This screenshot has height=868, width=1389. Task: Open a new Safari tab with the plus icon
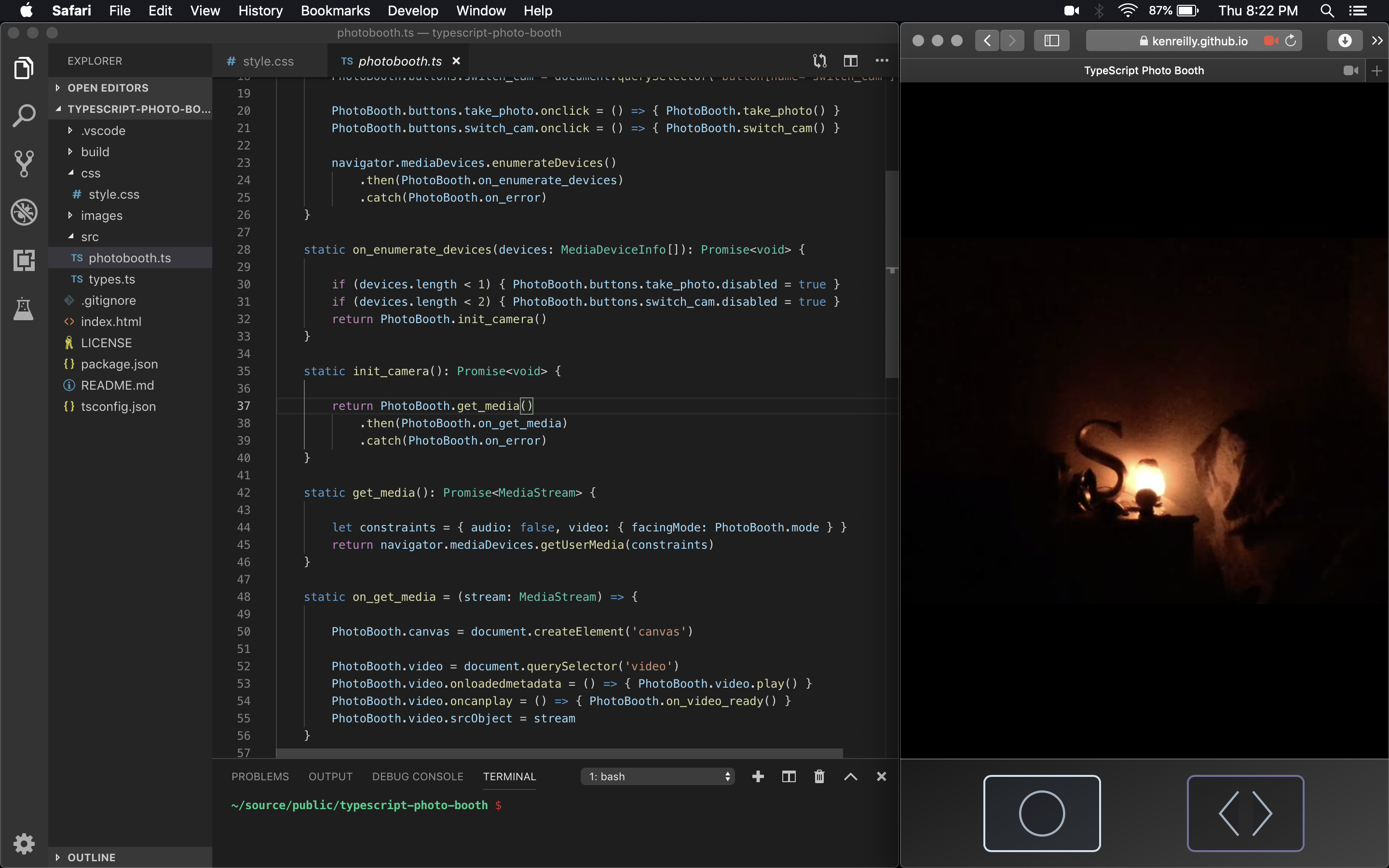[1377, 70]
